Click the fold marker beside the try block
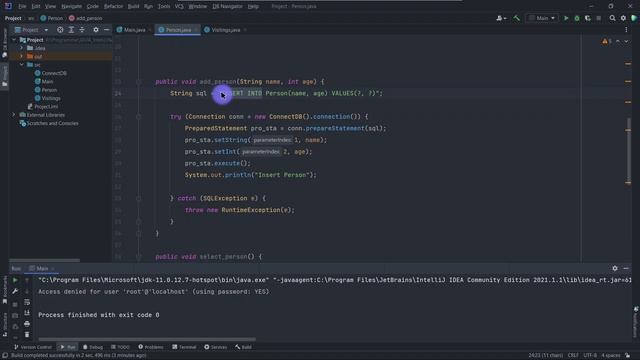This screenshot has width=640, height=360. pos(139,117)
